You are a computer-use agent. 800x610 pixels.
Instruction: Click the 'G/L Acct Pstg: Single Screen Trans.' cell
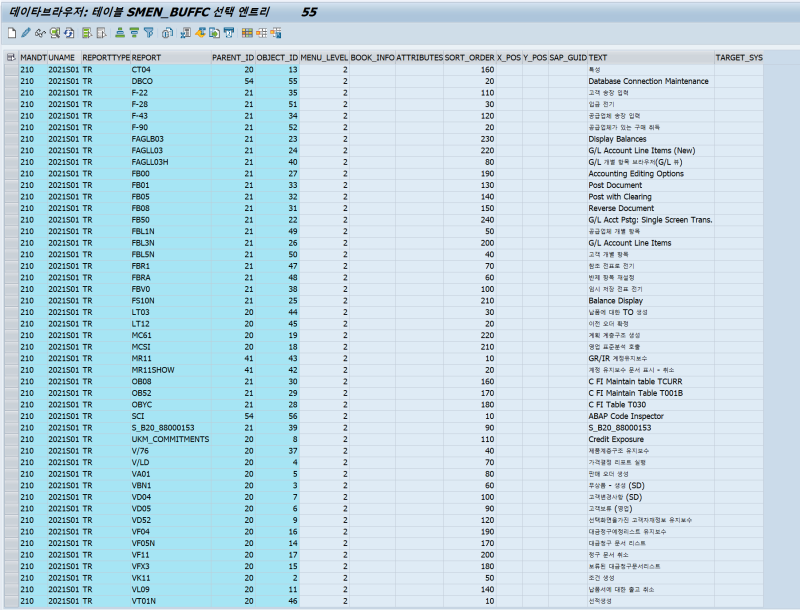click(651, 220)
